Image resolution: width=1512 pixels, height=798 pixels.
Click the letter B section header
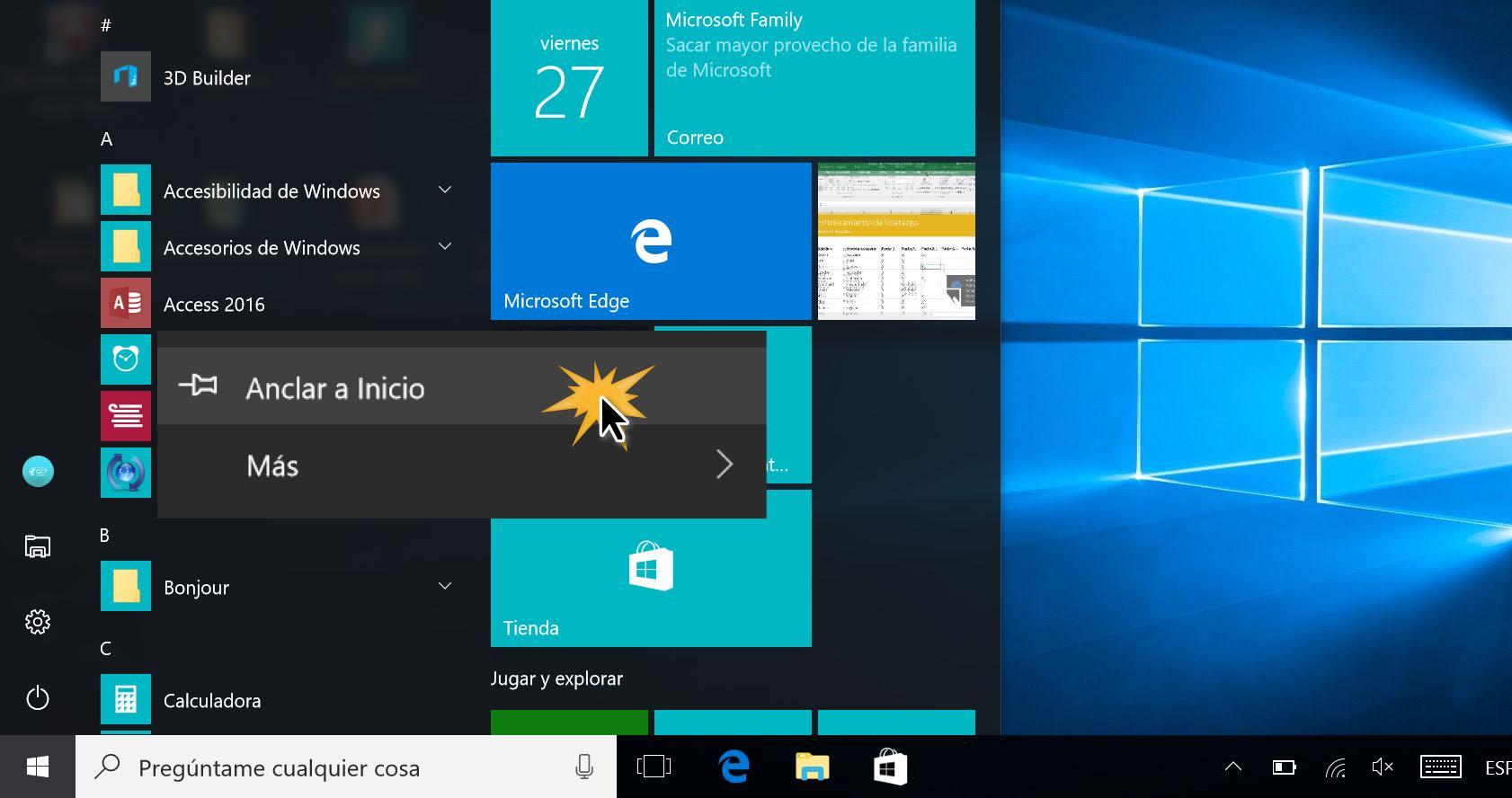click(104, 535)
